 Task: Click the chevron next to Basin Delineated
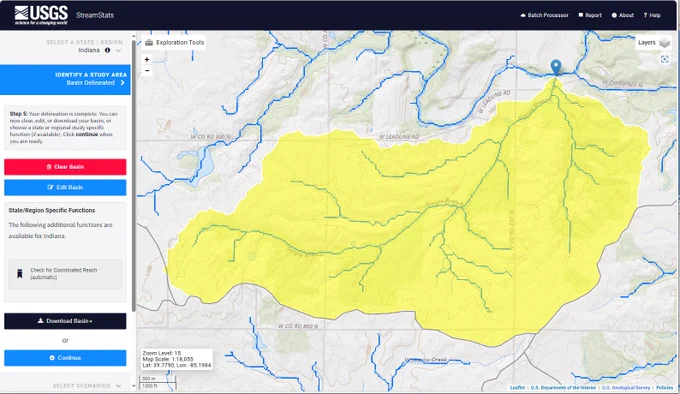[x=122, y=83]
